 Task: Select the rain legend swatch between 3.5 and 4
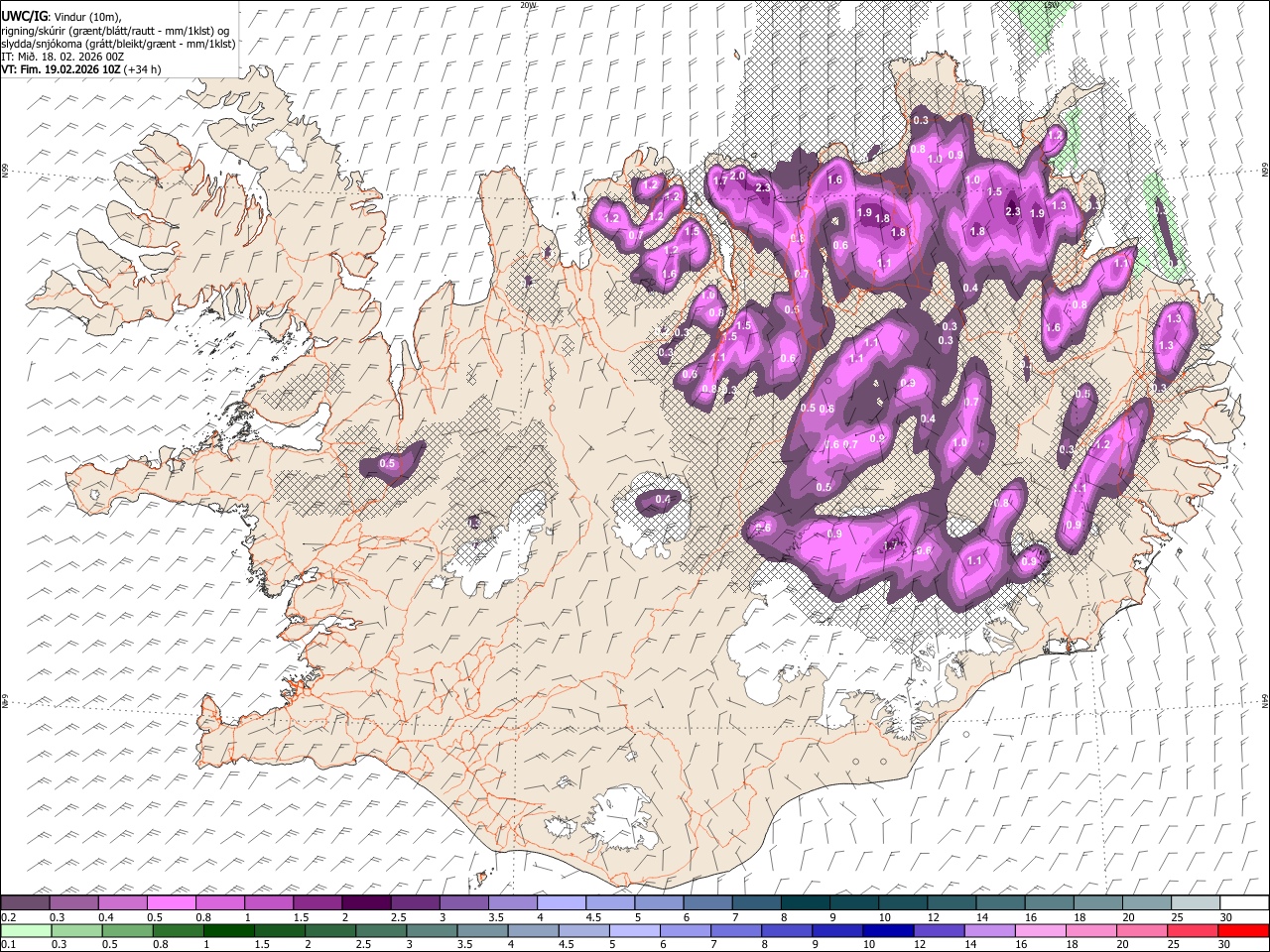coord(481,930)
